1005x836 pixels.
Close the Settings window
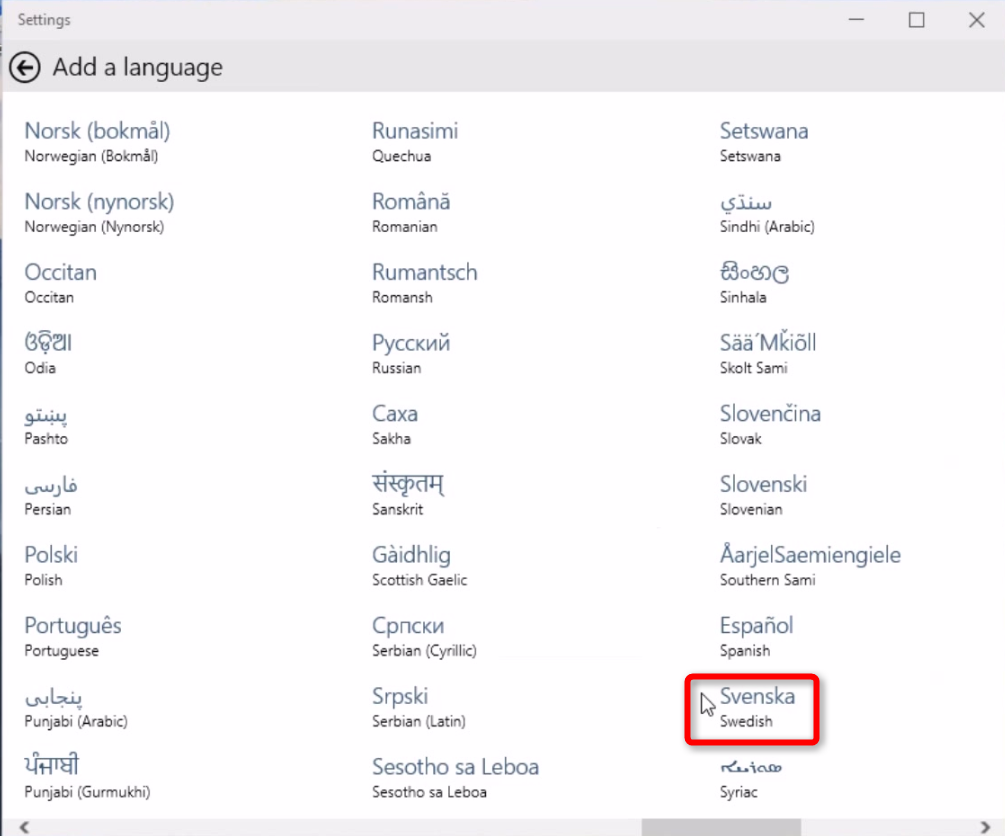click(x=976, y=20)
